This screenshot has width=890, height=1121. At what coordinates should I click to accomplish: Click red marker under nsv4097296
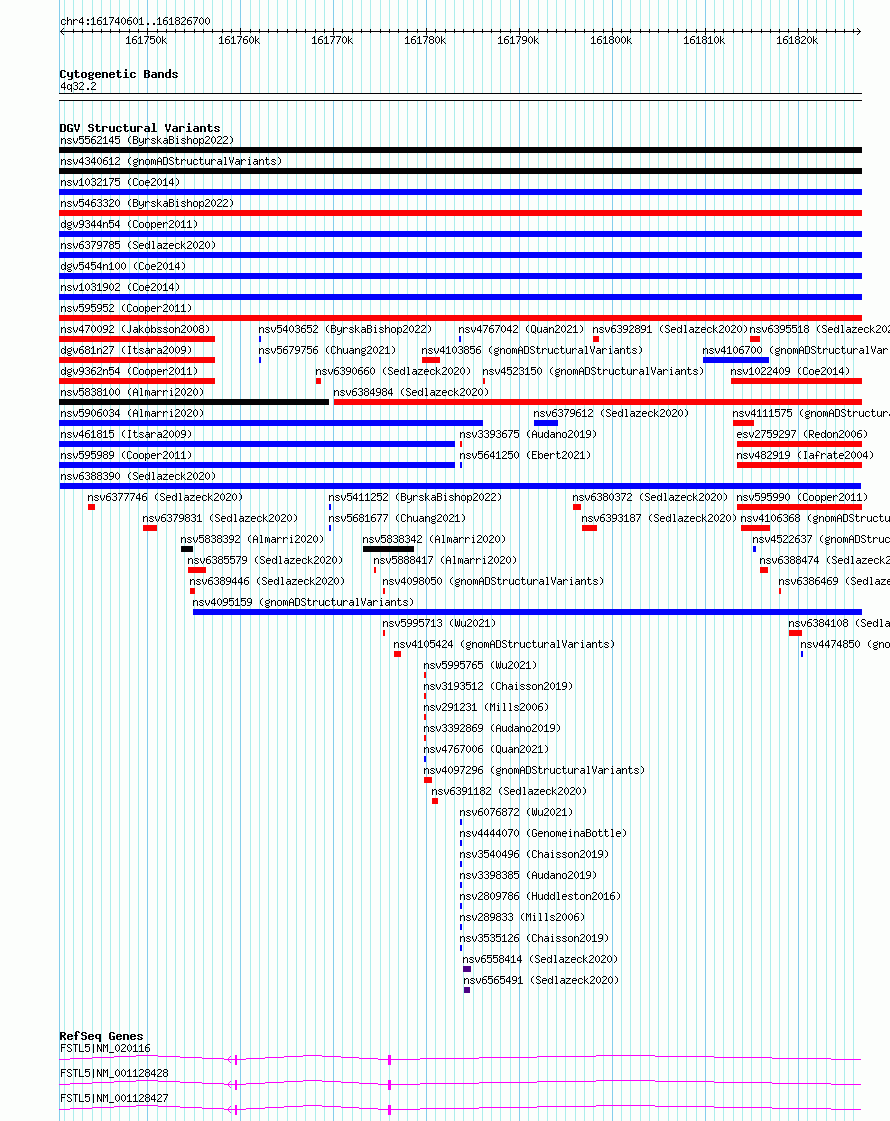tap(428, 780)
